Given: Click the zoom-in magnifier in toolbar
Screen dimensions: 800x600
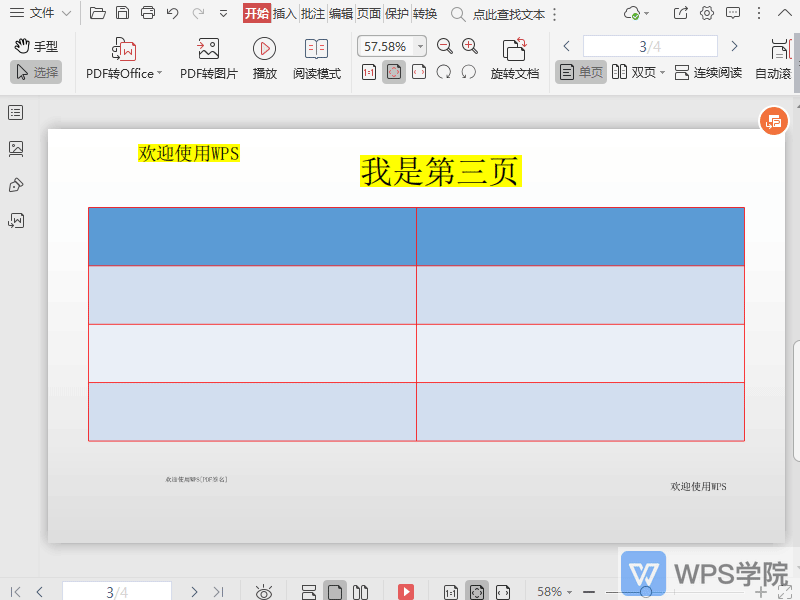Looking at the screenshot, I should [x=470, y=46].
